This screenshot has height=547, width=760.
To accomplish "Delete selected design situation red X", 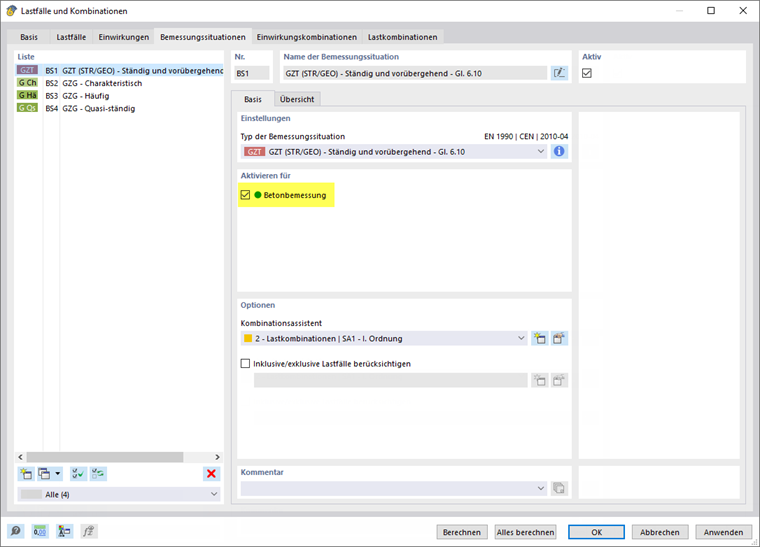I will [x=211, y=474].
